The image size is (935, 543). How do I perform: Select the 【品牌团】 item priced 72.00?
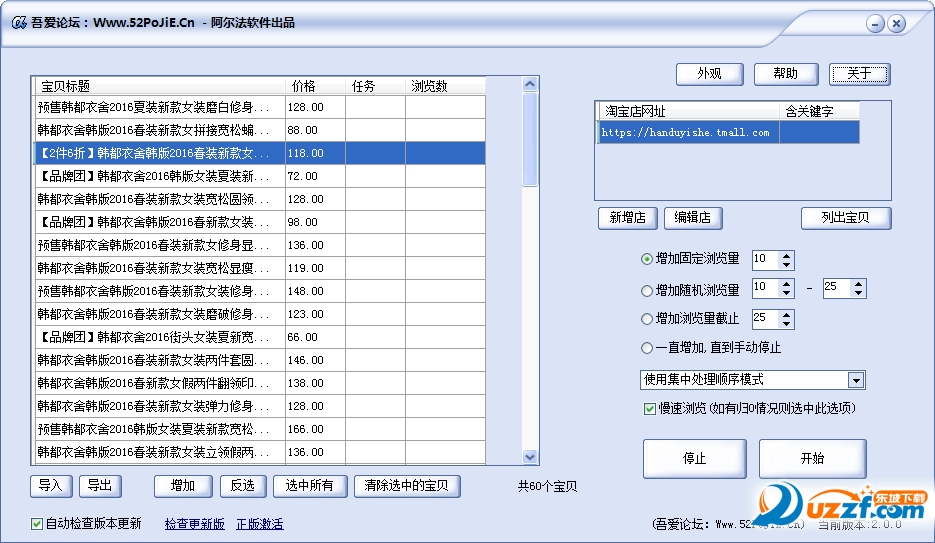(261, 176)
